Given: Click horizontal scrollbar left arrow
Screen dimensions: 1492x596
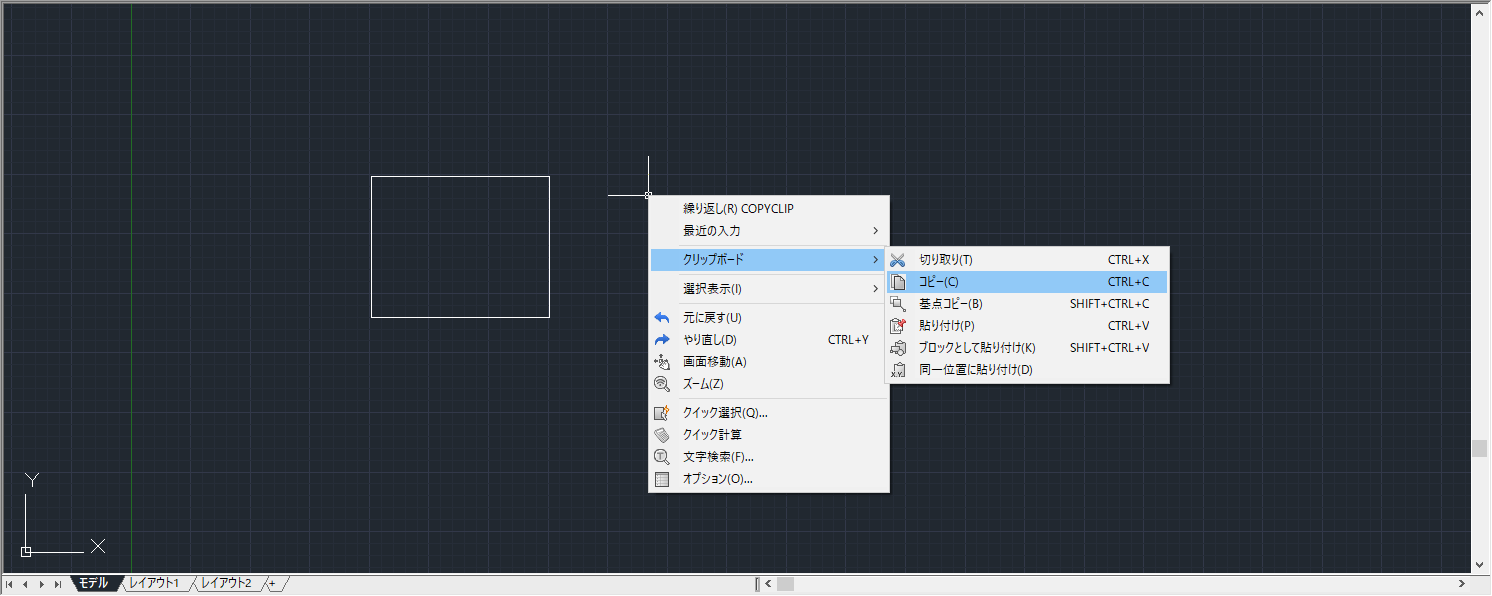Looking at the screenshot, I should pyautogui.click(x=768, y=584).
